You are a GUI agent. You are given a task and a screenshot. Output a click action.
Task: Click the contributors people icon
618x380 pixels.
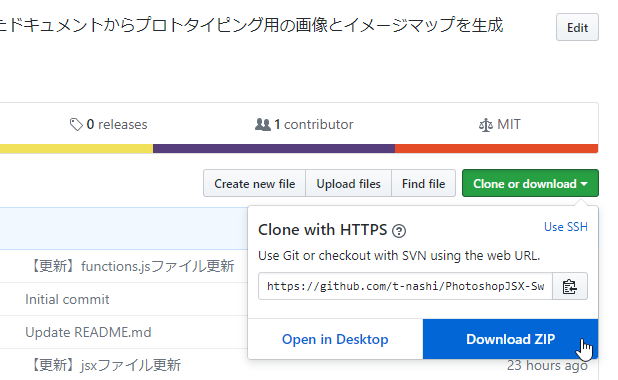tap(262, 125)
